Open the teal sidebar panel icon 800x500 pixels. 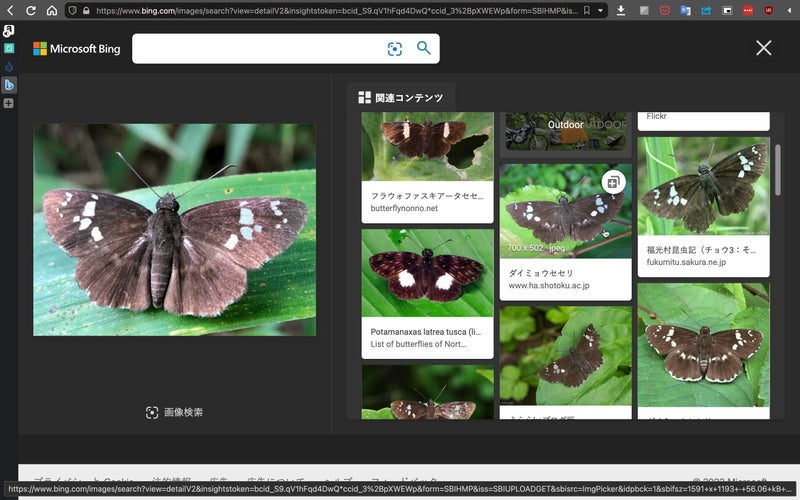pos(9,48)
